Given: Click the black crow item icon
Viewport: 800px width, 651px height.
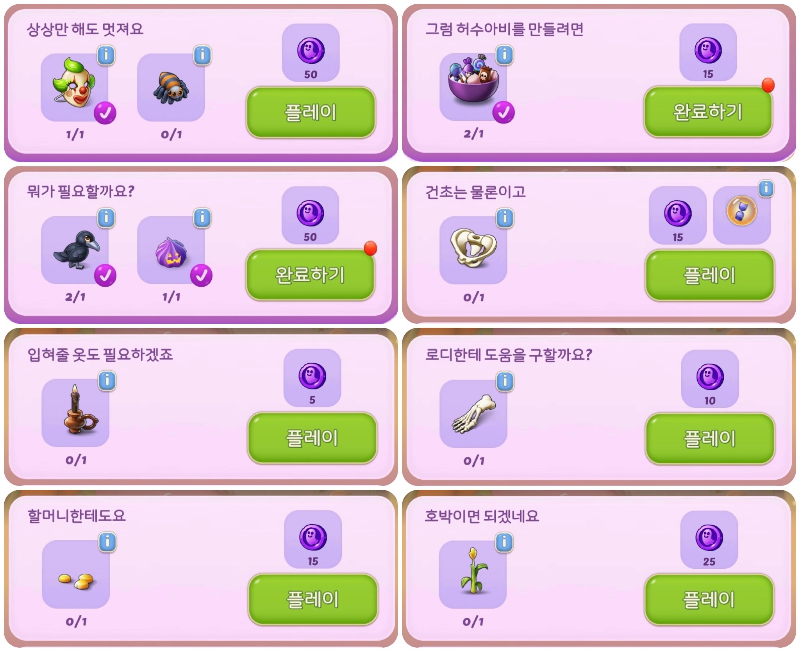Looking at the screenshot, I should [74, 249].
